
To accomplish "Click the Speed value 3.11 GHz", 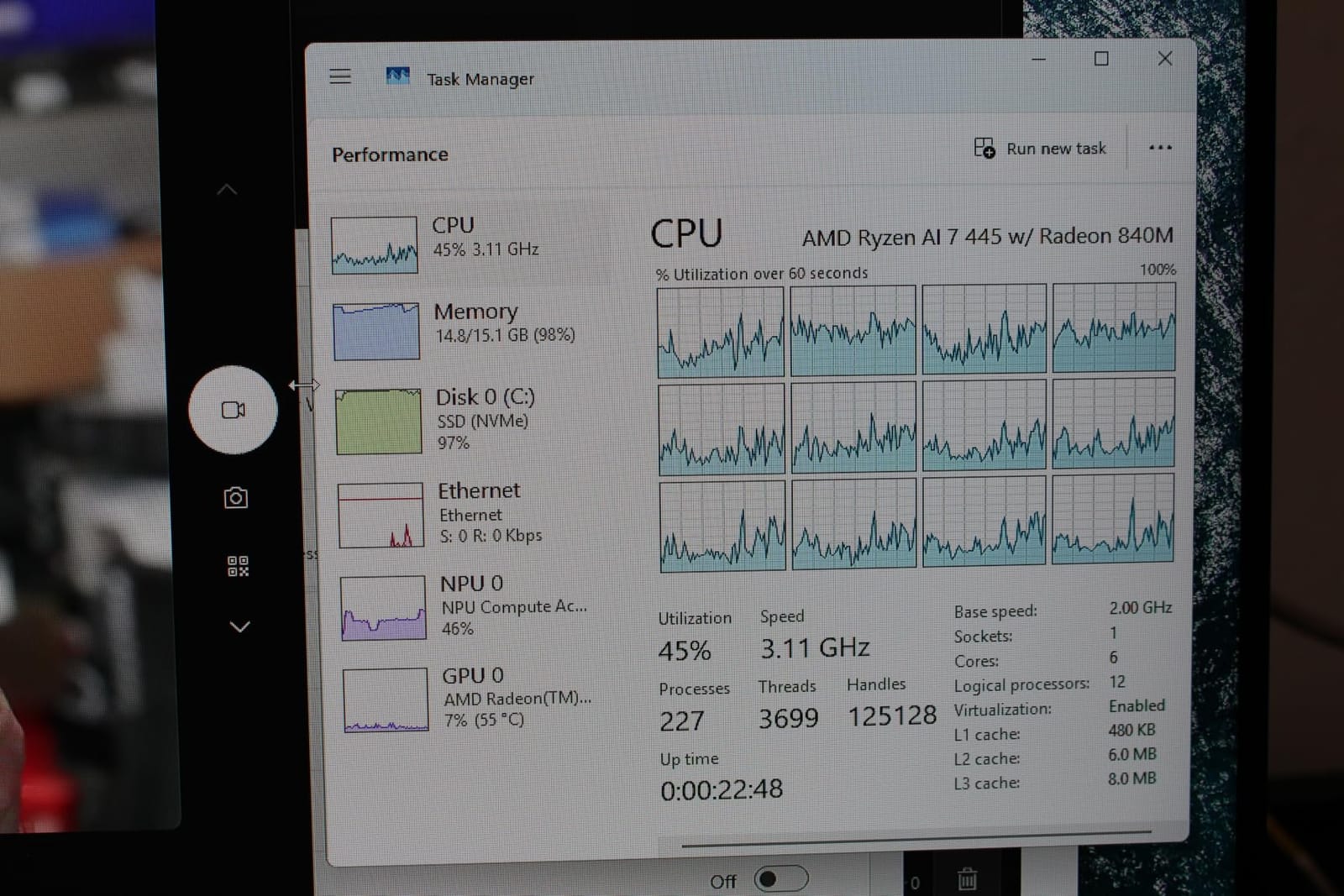I will pos(815,647).
